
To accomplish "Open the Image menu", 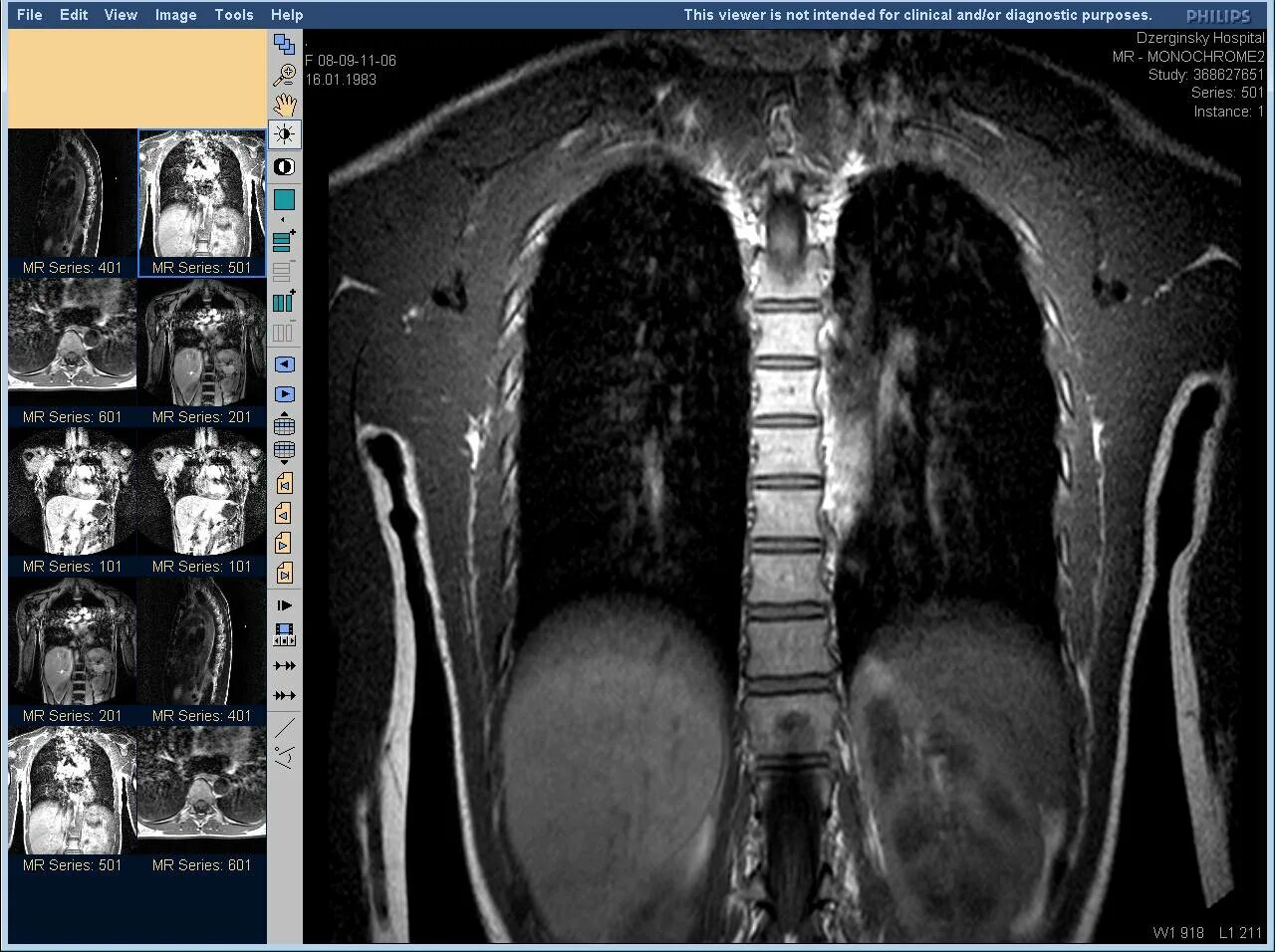I will [175, 15].
